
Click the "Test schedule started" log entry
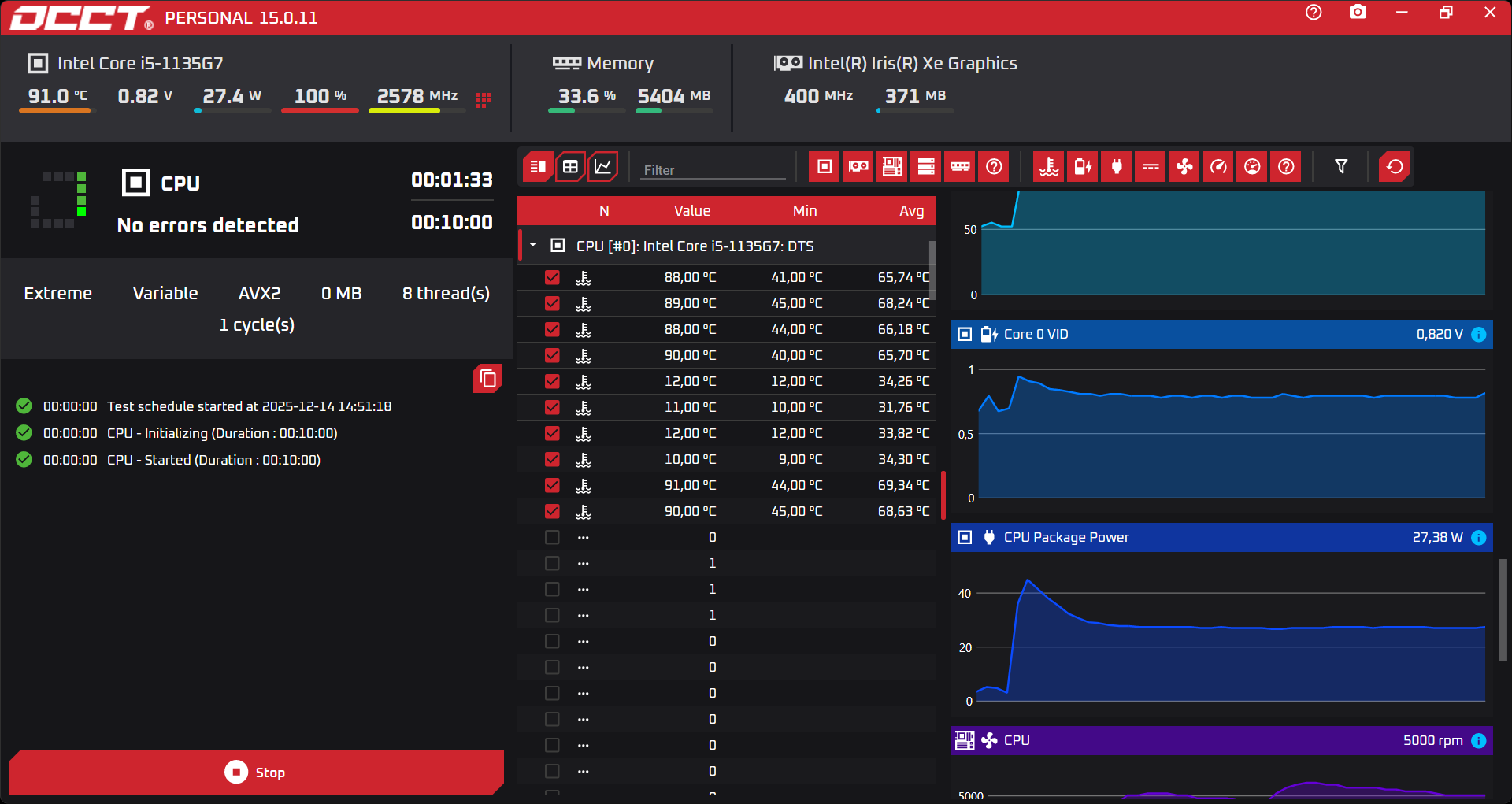tap(249, 406)
